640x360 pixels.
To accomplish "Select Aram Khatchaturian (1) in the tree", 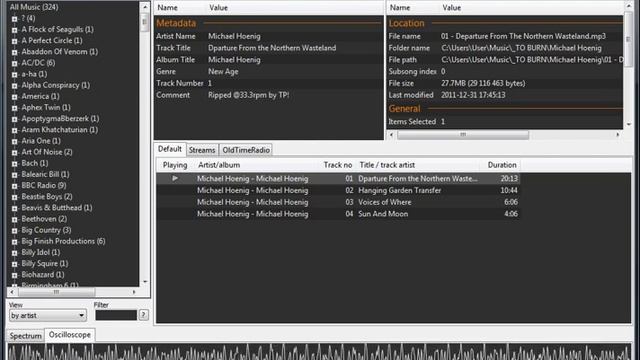I will point(60,130).
